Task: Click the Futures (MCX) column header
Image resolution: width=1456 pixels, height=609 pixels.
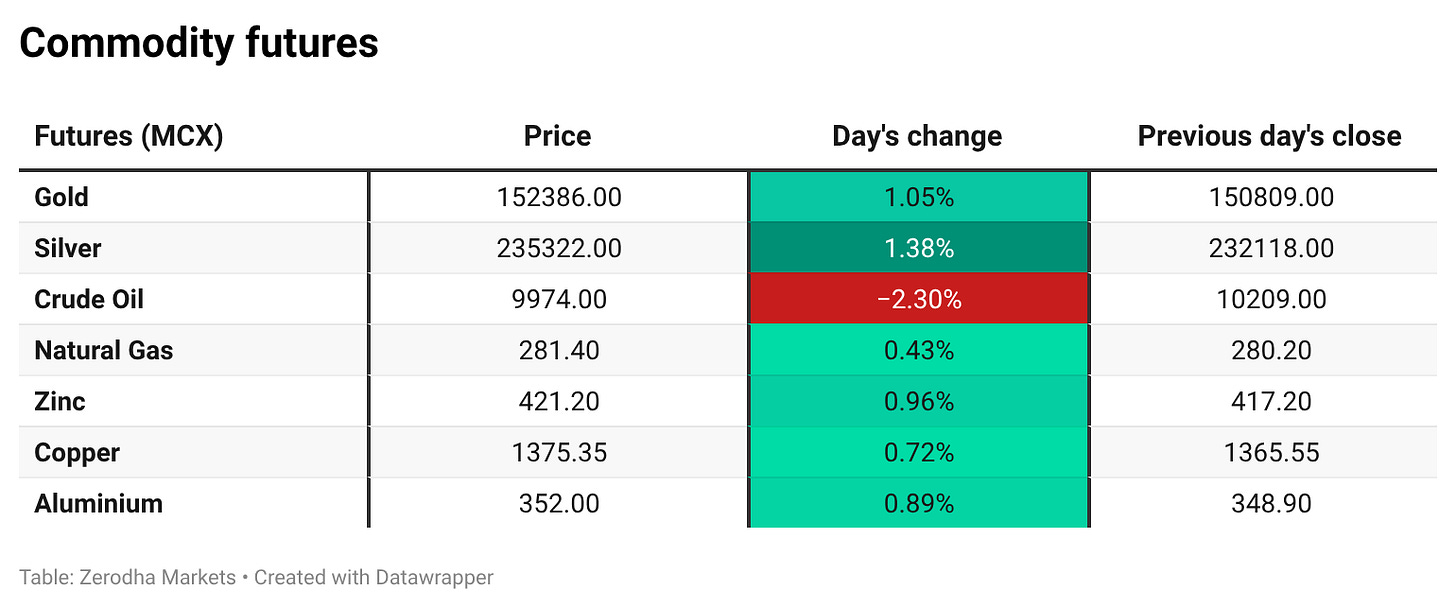Action: click(x=128, y=136)
